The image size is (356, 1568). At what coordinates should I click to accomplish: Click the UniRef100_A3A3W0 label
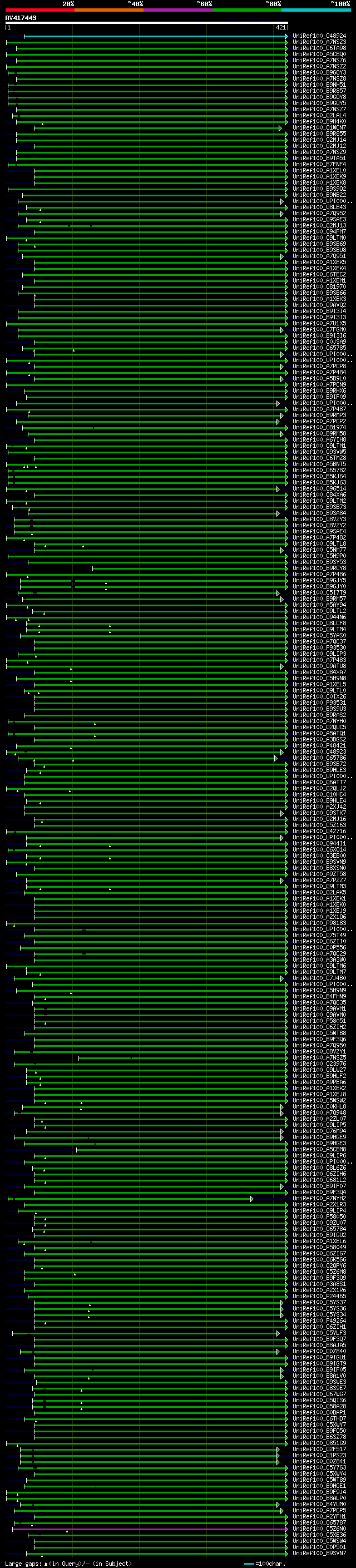pos(319,959)
